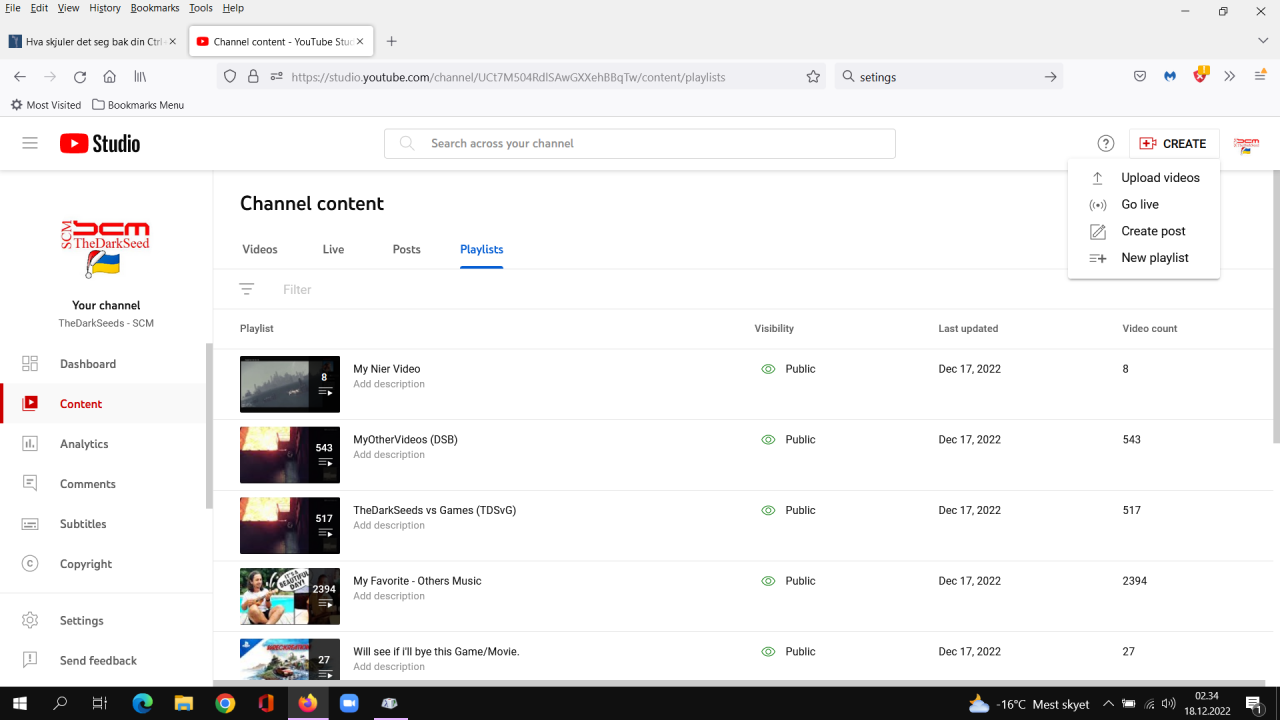Open Subtitles from the sidebar
This screenshot has height=720, width=1280.
[x=82, y=524]
